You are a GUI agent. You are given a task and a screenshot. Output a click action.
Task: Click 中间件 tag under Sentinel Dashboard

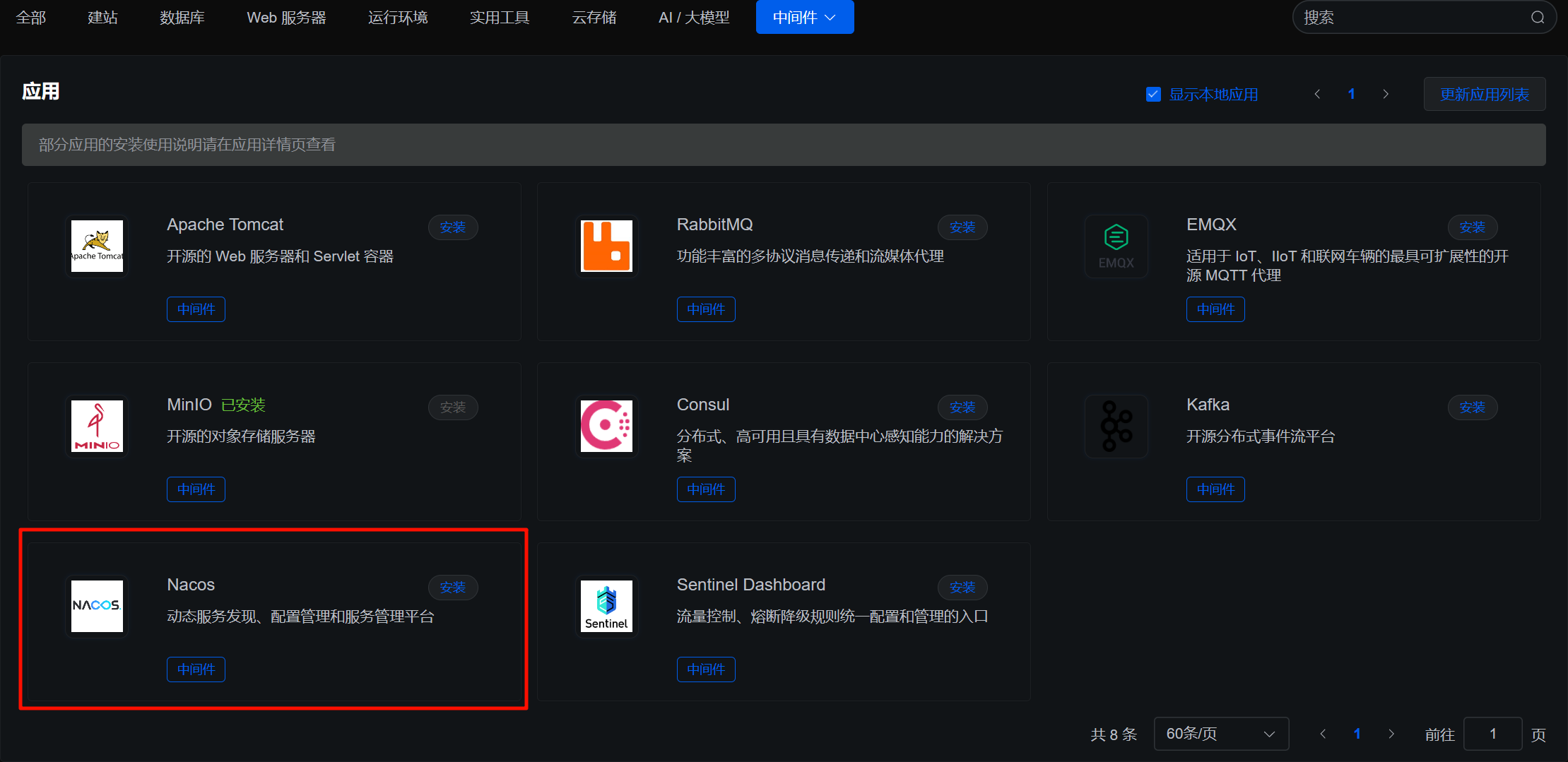pos(706,669)
